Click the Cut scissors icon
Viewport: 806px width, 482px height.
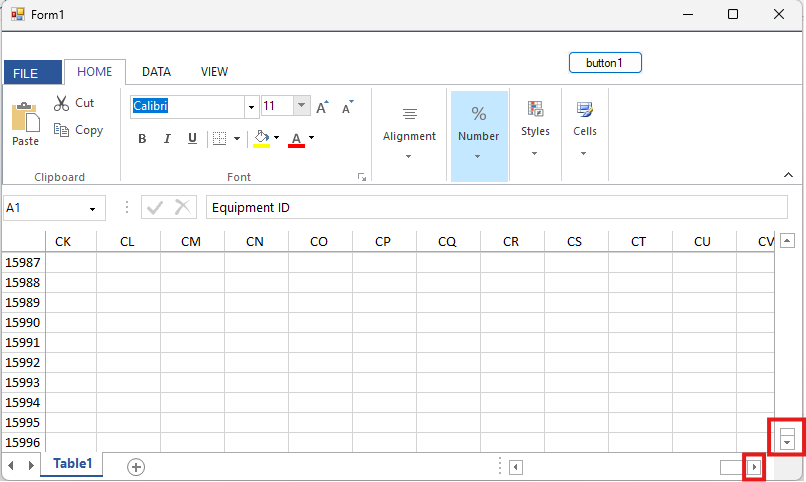(x=61, y=103)
